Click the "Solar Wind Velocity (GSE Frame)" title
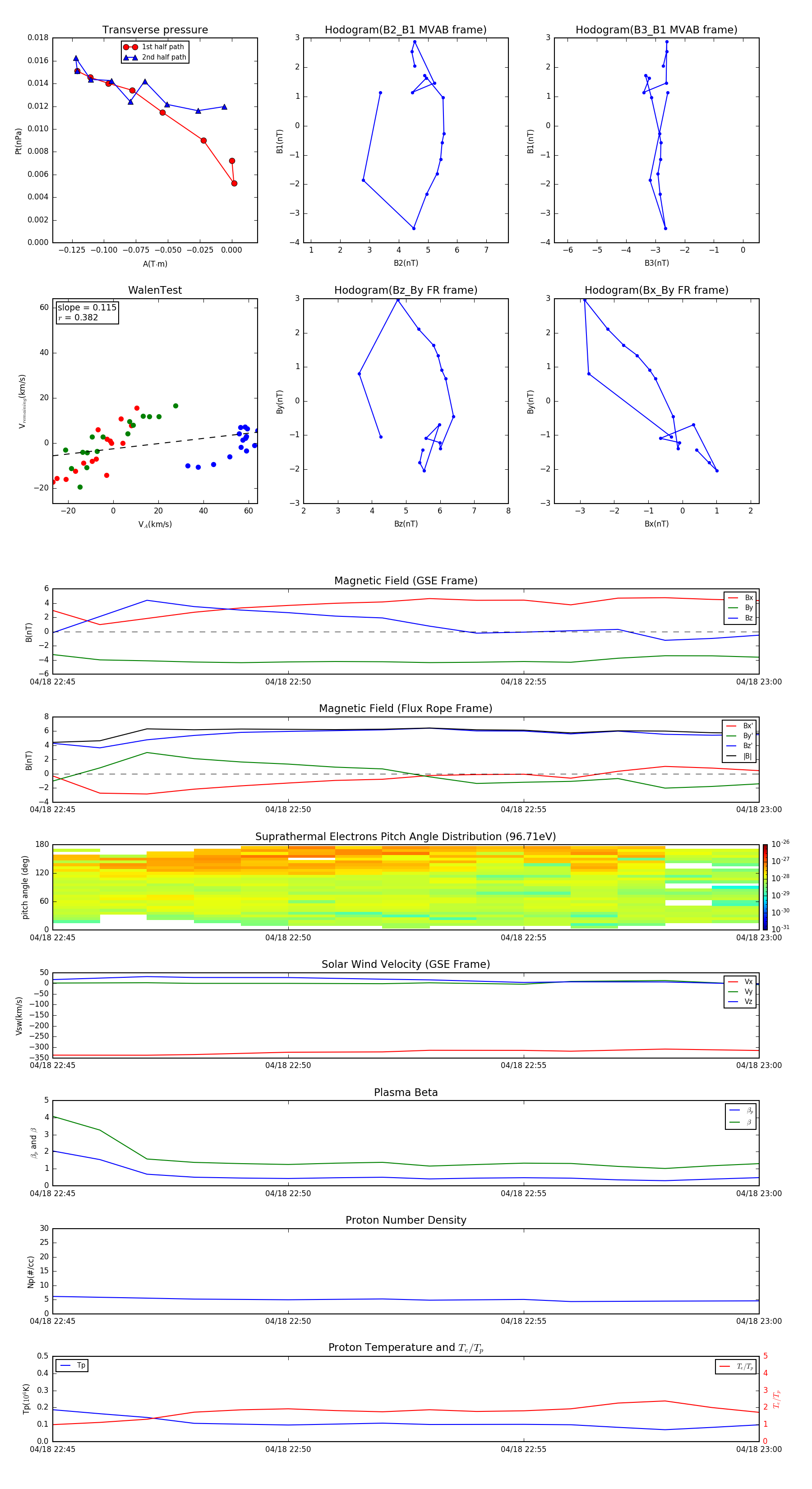 point(406,965)
